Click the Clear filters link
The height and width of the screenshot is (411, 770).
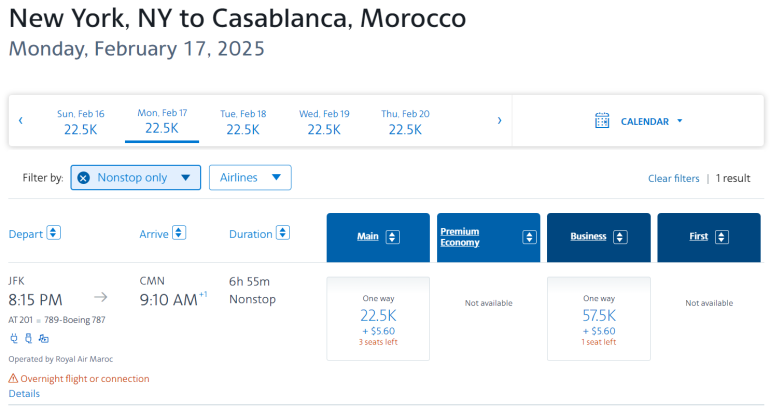(673, 178)
